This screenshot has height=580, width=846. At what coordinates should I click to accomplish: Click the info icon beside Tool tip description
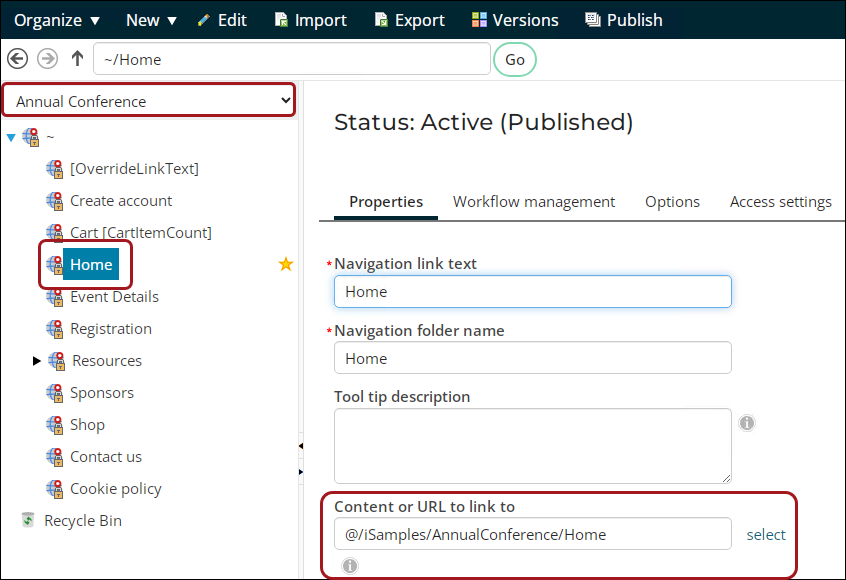[747, 423]
